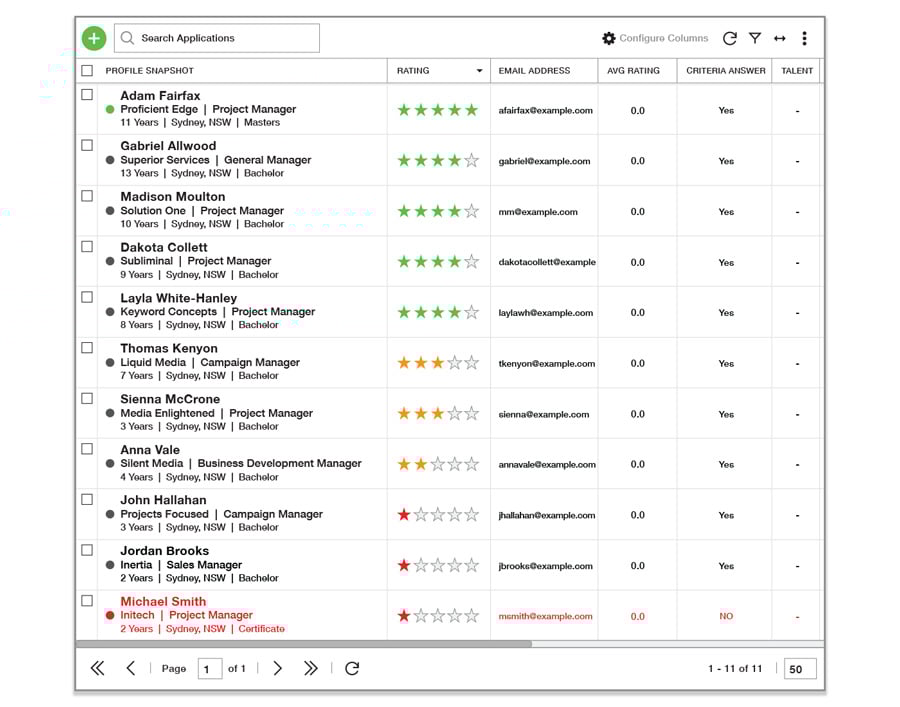
Task: Check the Madison Moulton row checkbox
Action: point(87,196)
